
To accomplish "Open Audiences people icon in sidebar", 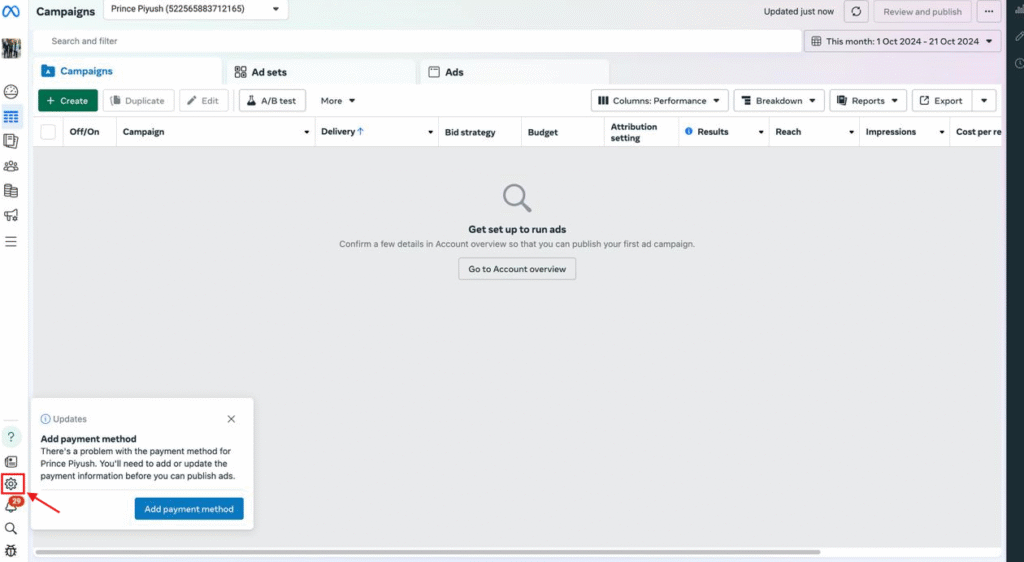I will [11, 166].
